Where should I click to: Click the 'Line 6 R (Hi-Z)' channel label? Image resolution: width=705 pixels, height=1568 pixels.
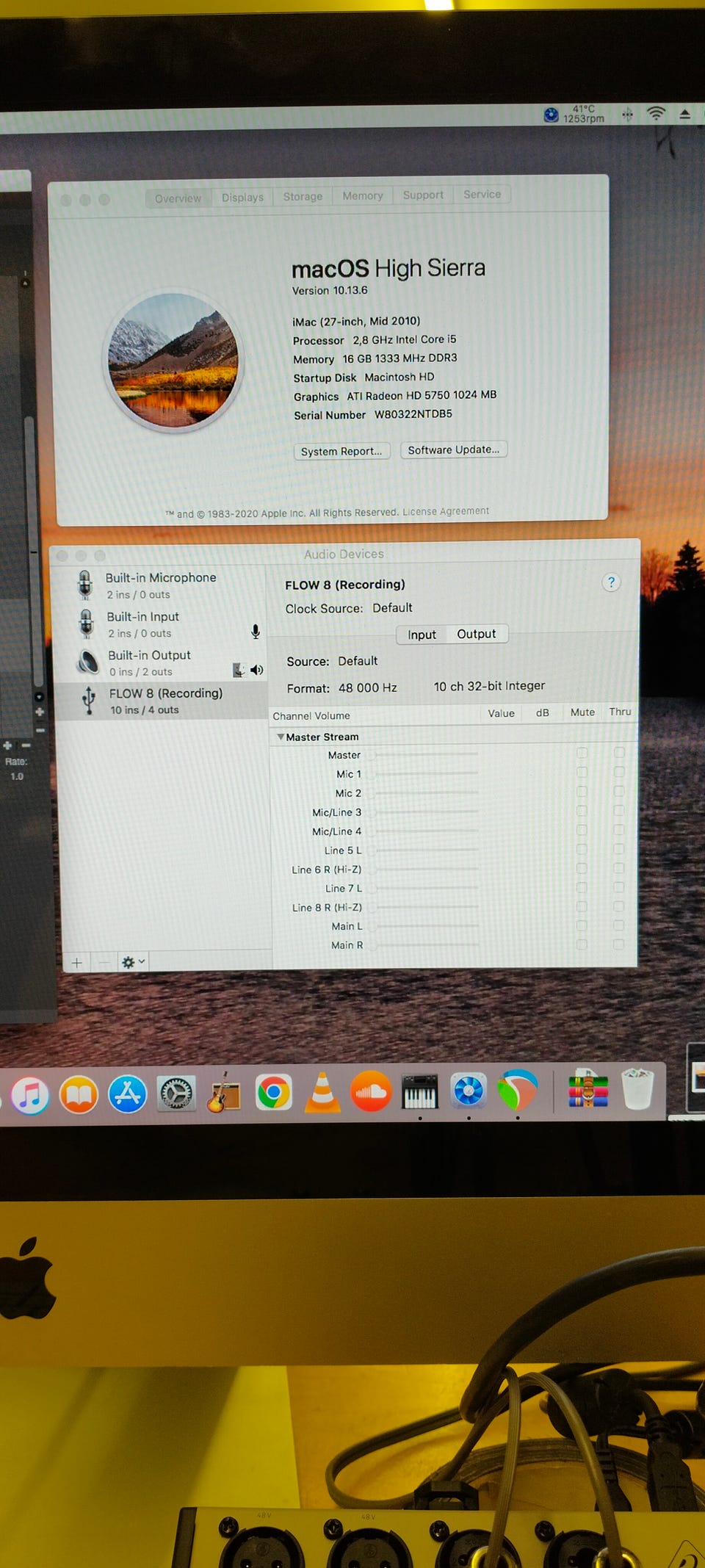click(327, 870)
